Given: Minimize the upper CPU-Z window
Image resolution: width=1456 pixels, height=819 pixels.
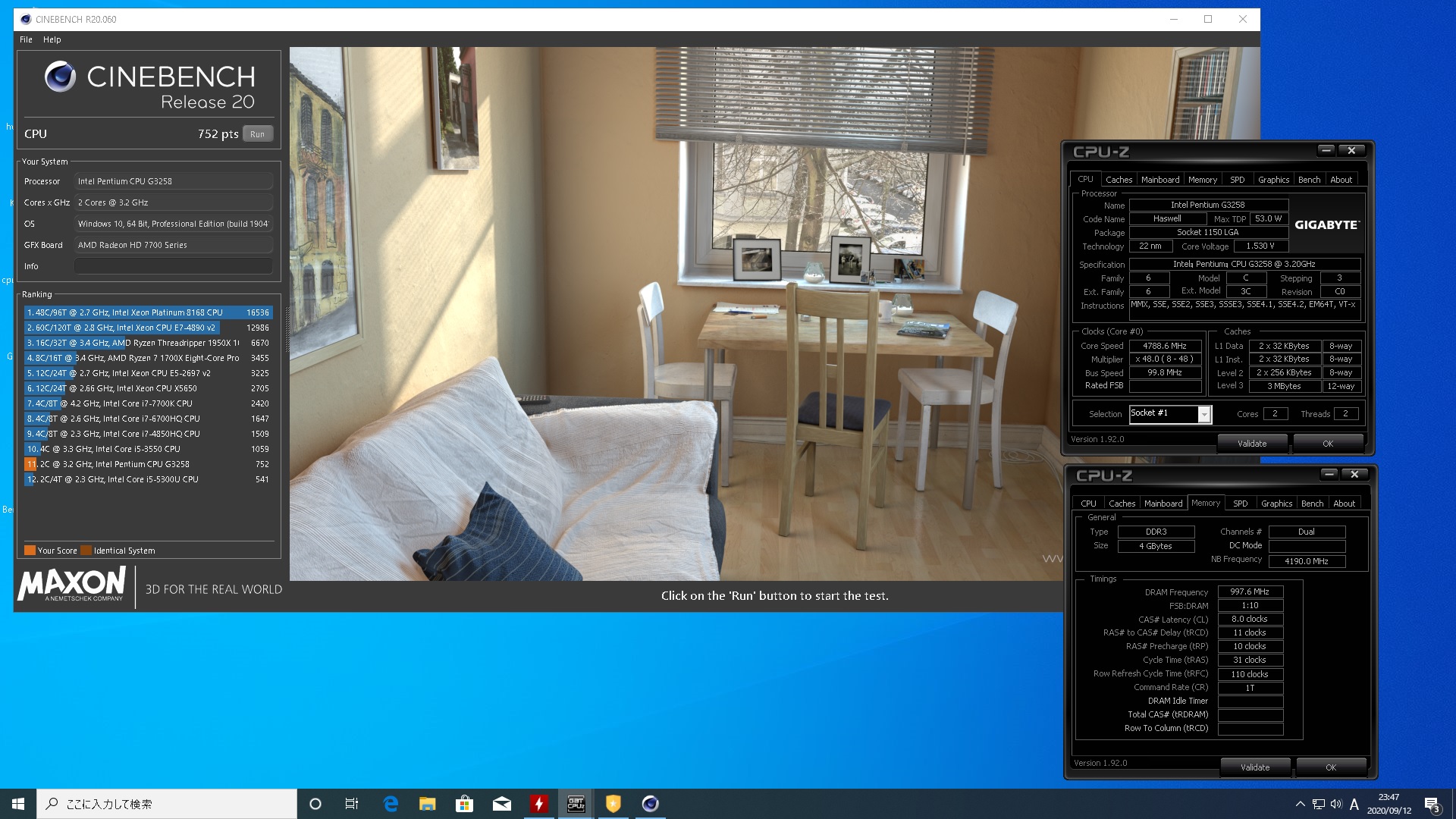Looking at the screenshot, I should tap(1326, 150).
